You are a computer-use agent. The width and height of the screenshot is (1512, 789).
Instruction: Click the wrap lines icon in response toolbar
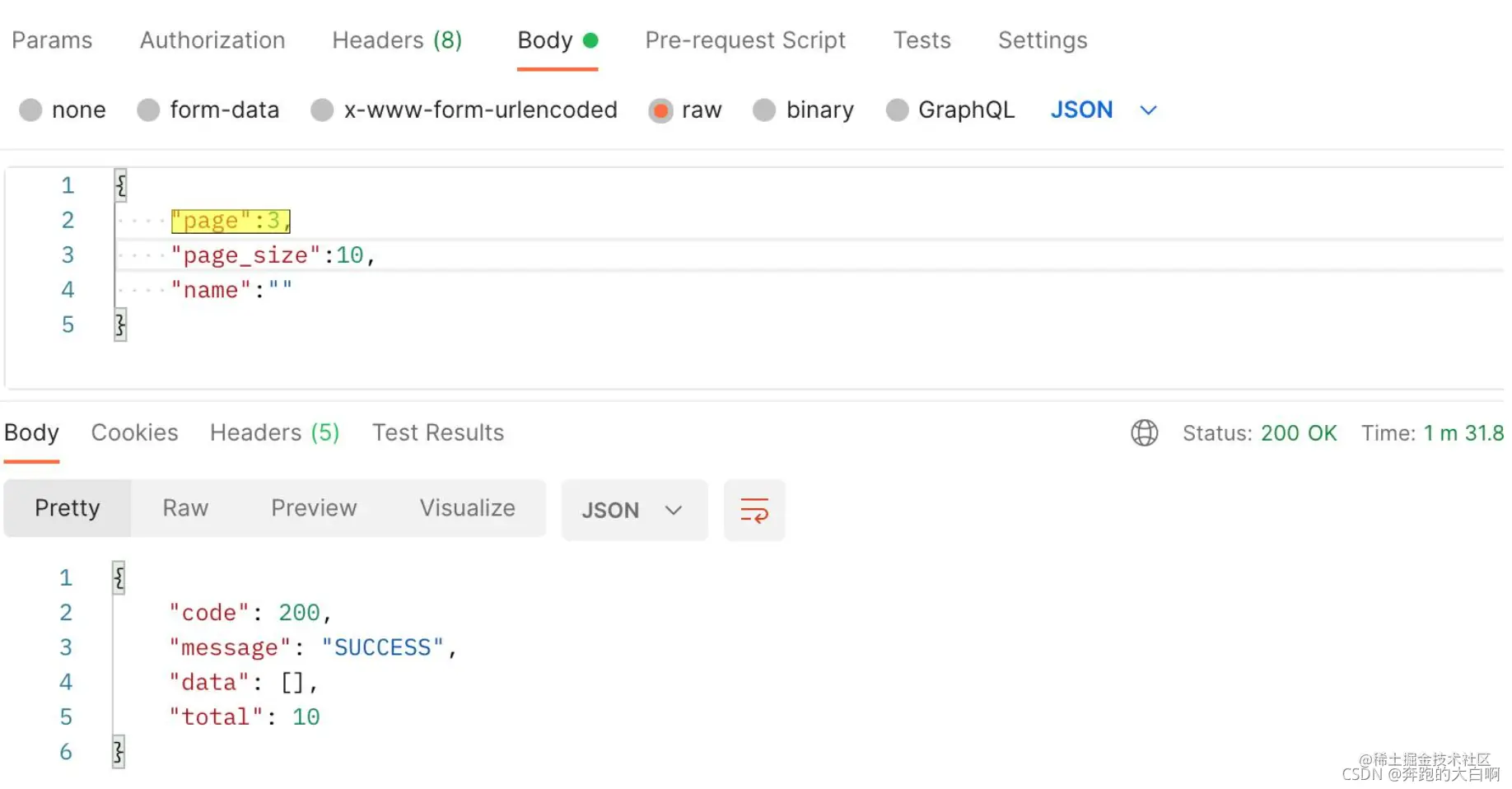pos(754,510)
